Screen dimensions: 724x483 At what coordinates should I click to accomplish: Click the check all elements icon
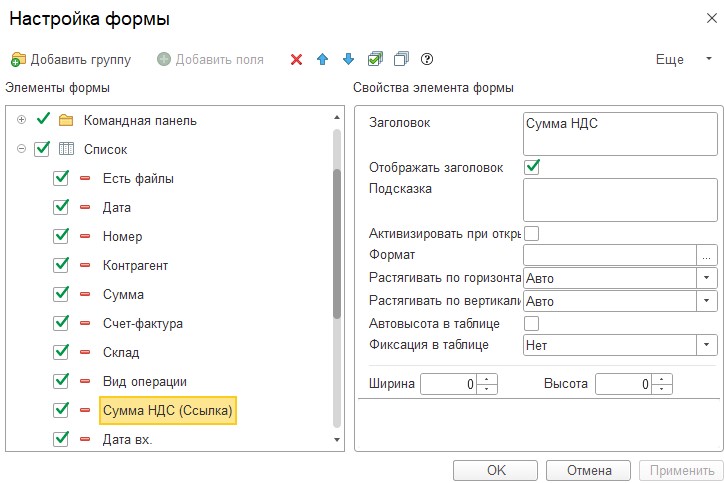(x=375, y=60)
